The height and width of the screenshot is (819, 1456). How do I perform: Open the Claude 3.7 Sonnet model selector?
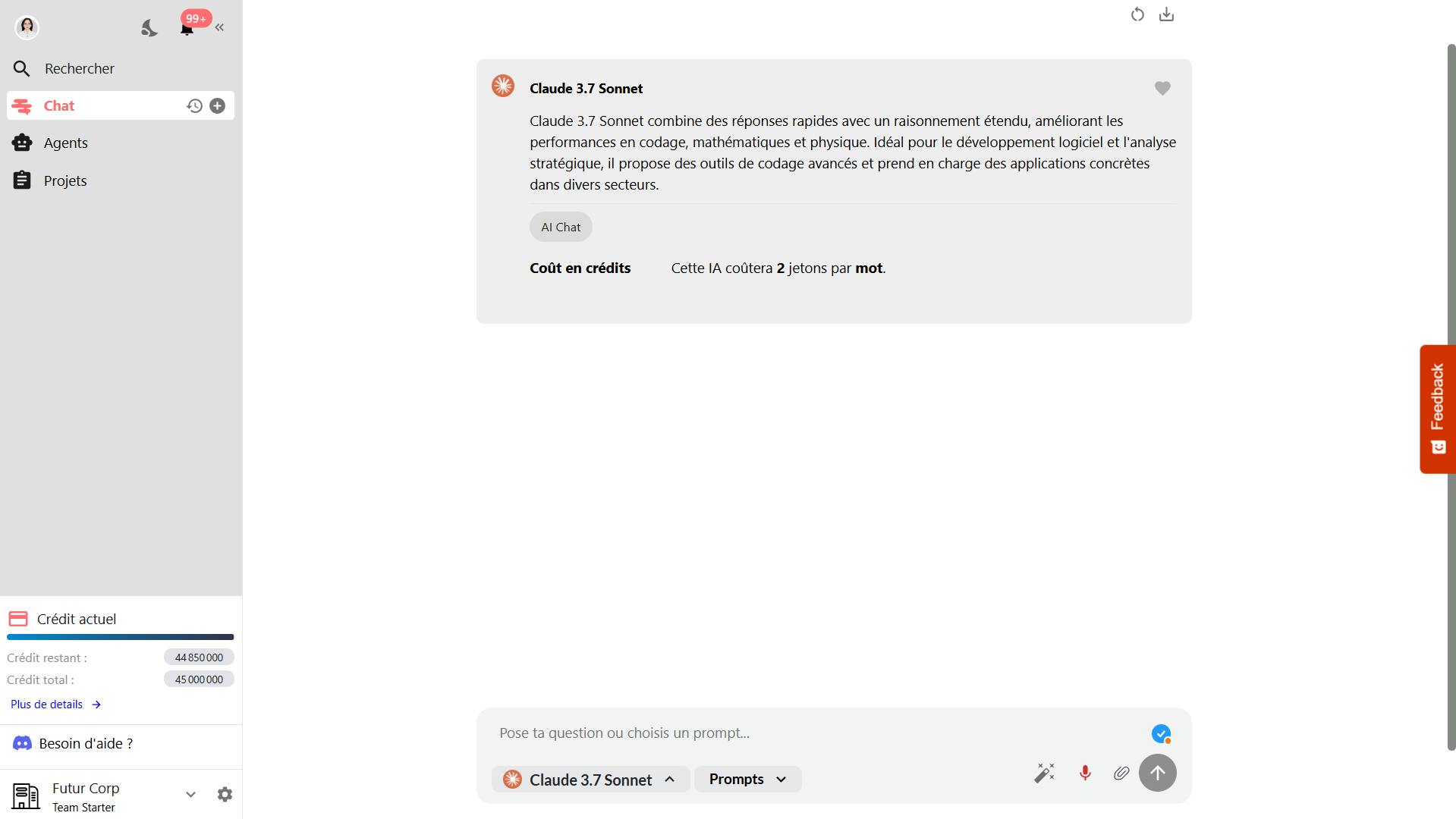pos(591,780)
